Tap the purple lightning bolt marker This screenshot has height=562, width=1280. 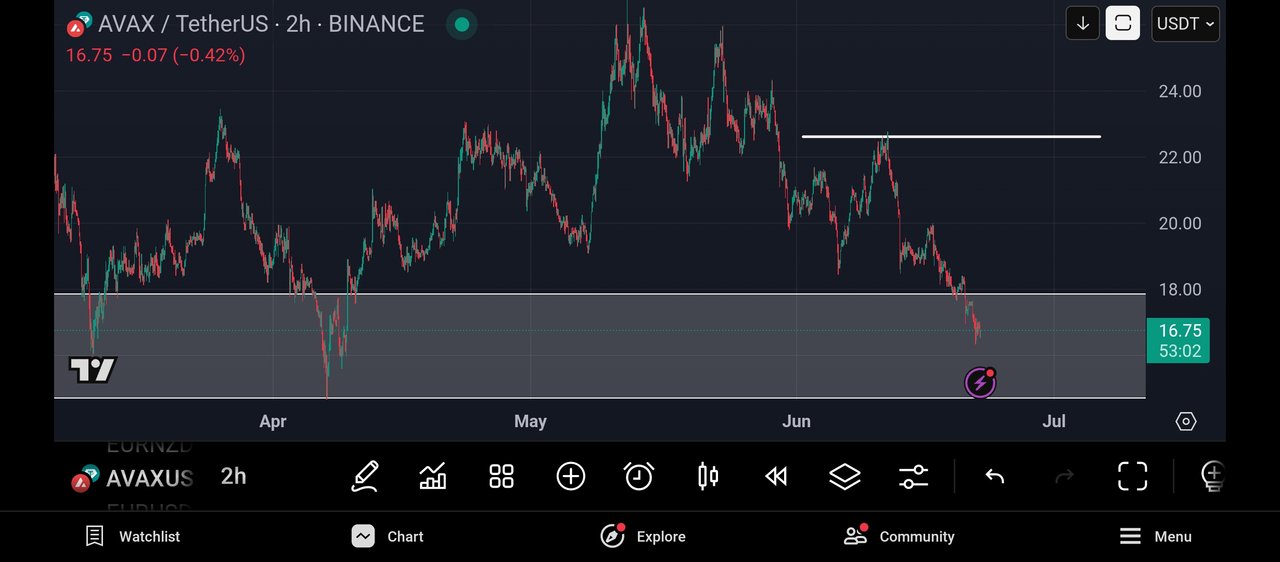pos(980,382)
